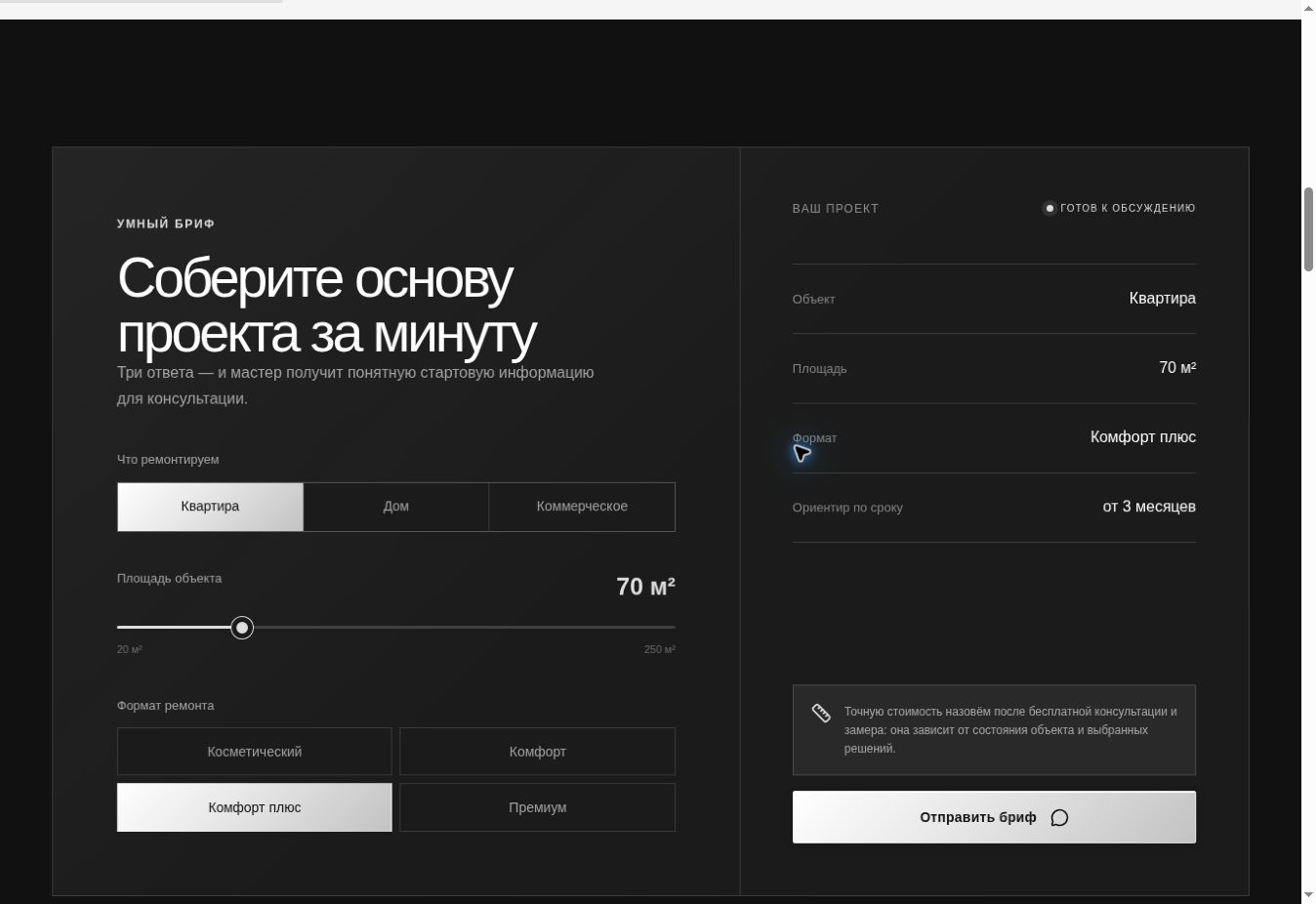Click the chat bubble icon in Отправить бриф
Screen dimensions: 1316x904
[x=1059, y=817]
